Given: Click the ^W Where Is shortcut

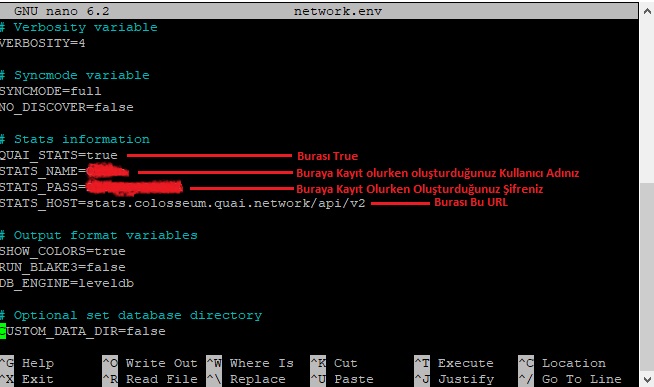Looking at the screenshot, I should [250, 363].
